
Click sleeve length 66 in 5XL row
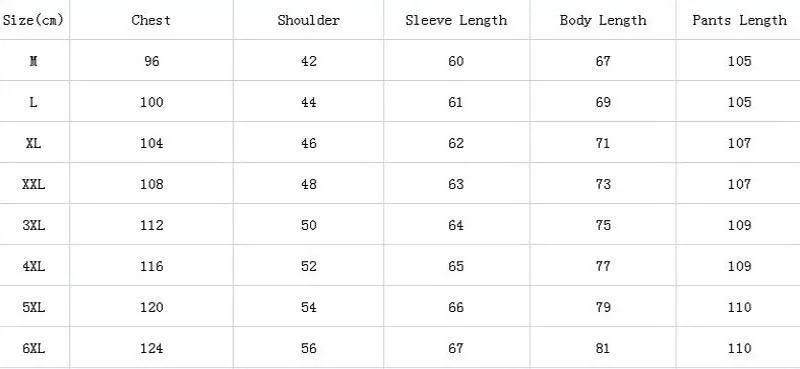point(456,307)
